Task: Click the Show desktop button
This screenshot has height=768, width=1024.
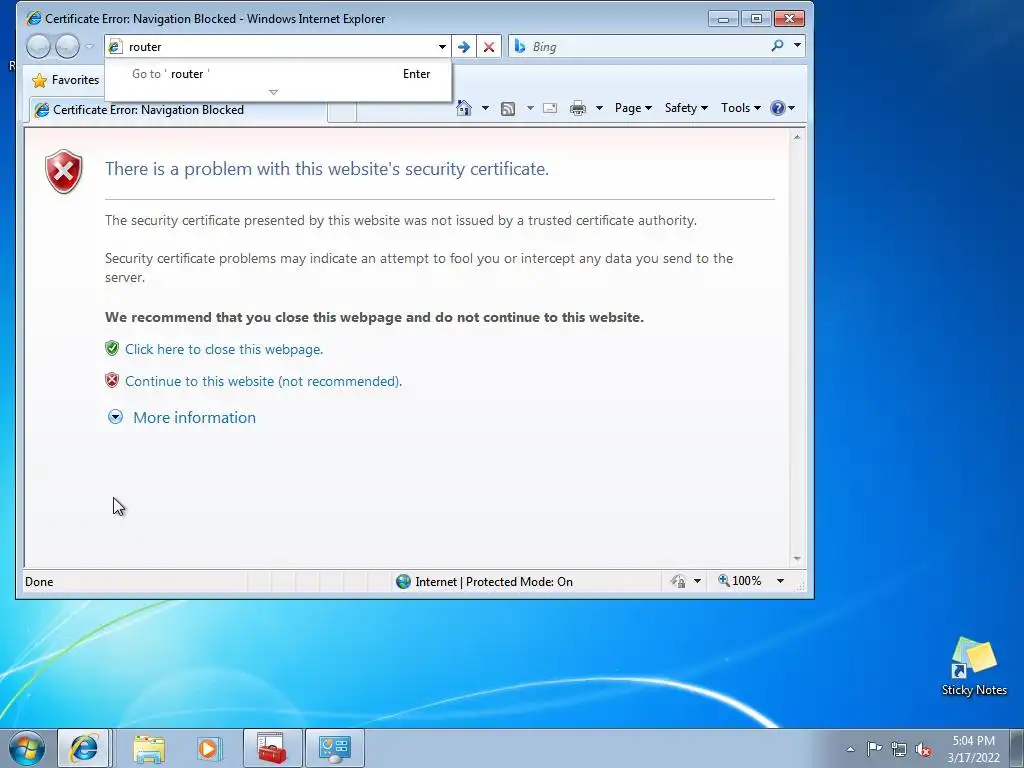Action: point(1017,748)
